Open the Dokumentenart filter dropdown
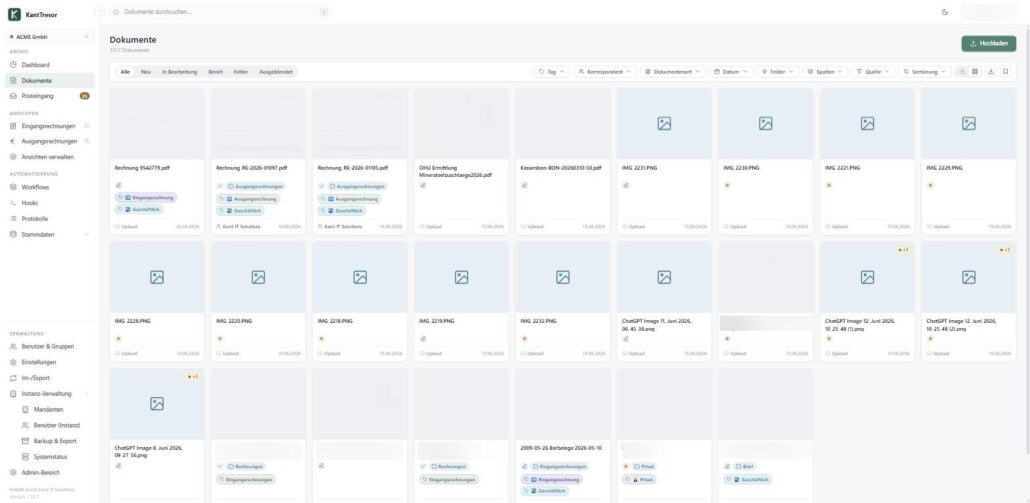The height and width of the screenshot is (503, 1030). point(673,72)
